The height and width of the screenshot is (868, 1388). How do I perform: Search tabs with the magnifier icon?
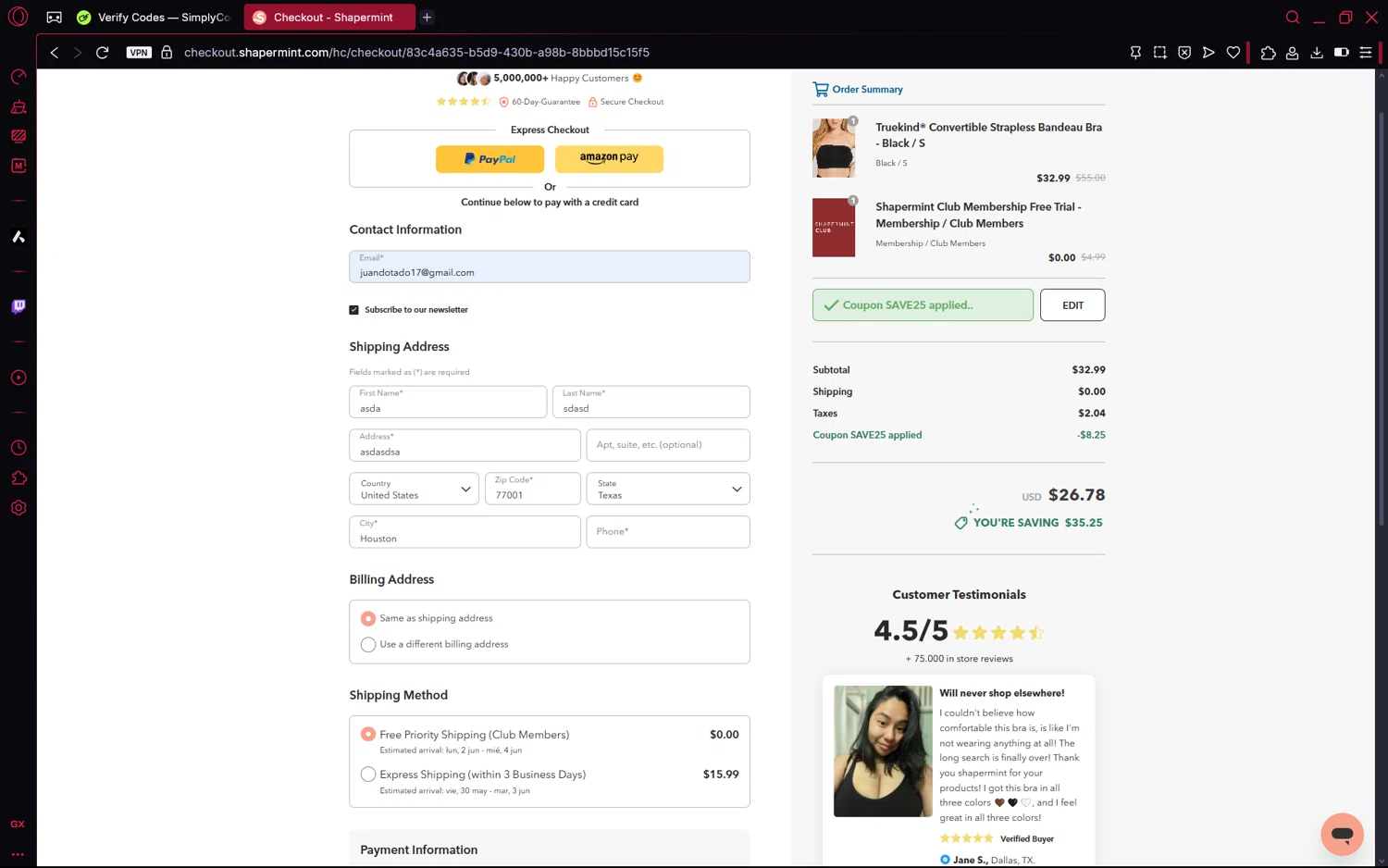pos(1293,17)
